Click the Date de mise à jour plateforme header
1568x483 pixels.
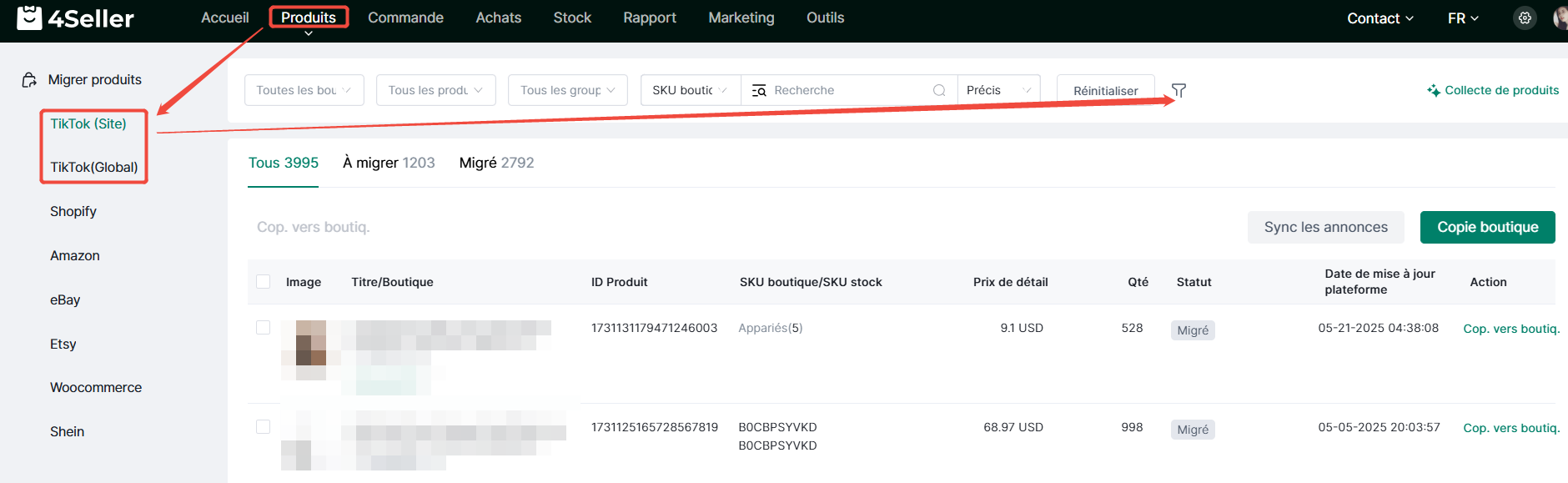pos(1380,281)
